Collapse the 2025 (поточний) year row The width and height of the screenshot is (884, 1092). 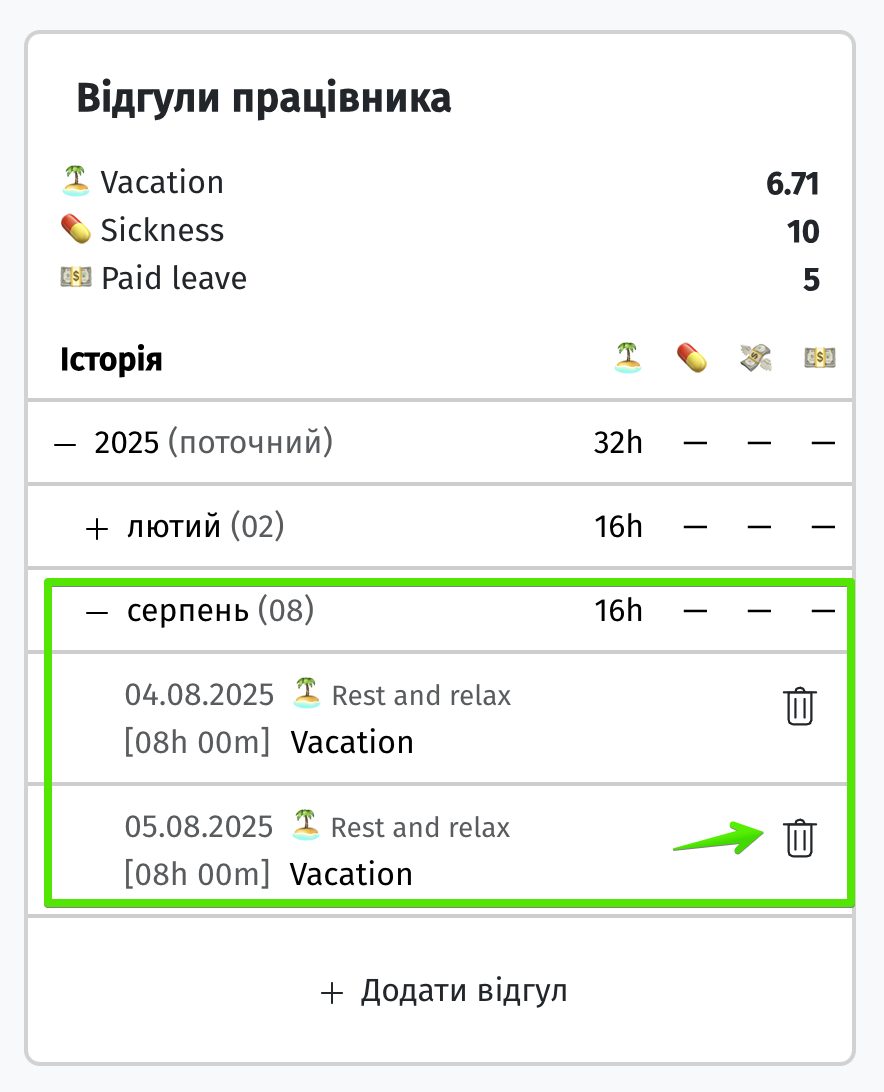[x=65, y=444]
